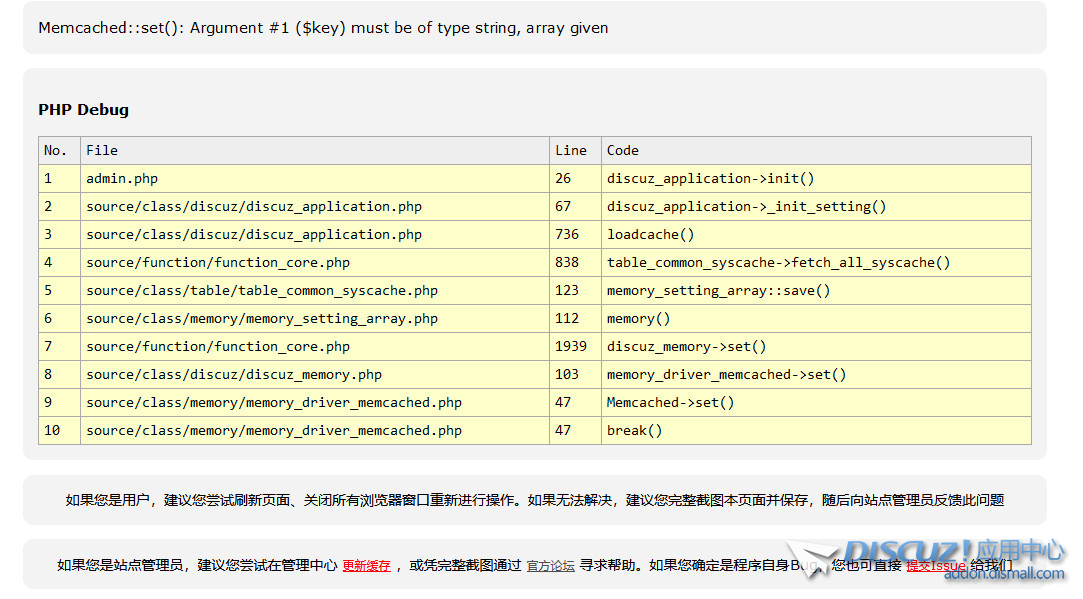
Task: Click the loadcache() code cell
Action: coord(650,235)
